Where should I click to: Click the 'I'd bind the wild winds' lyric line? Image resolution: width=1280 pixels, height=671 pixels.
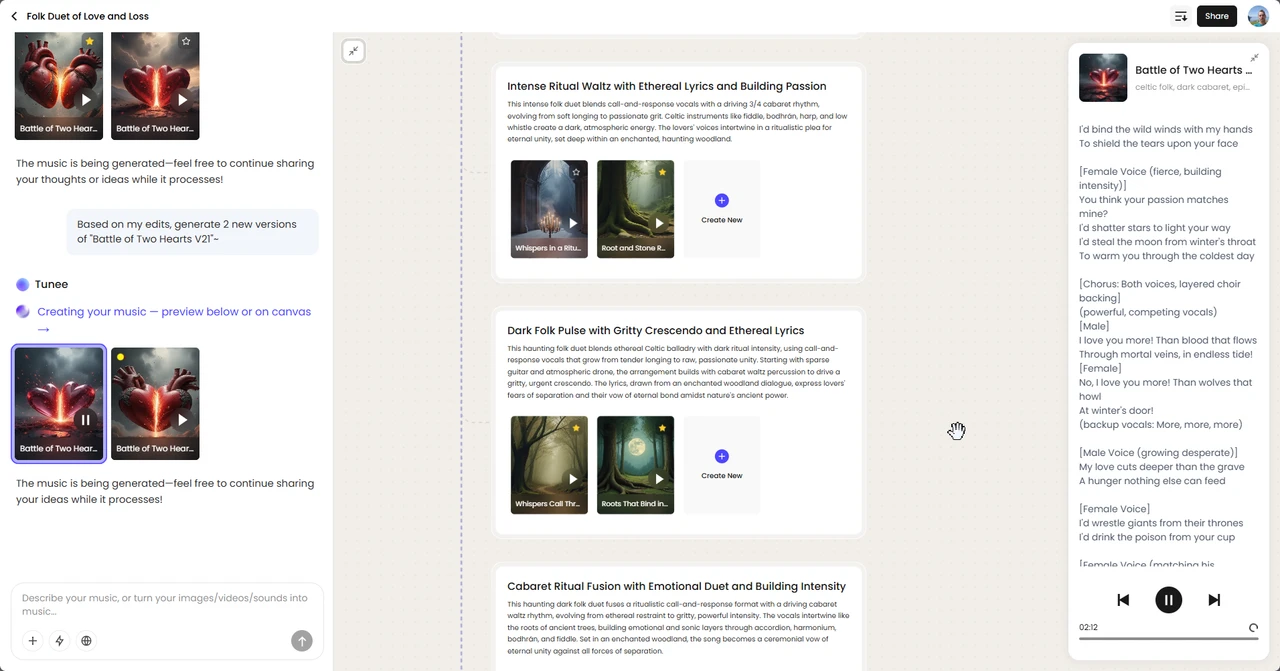pos(1166,129)
